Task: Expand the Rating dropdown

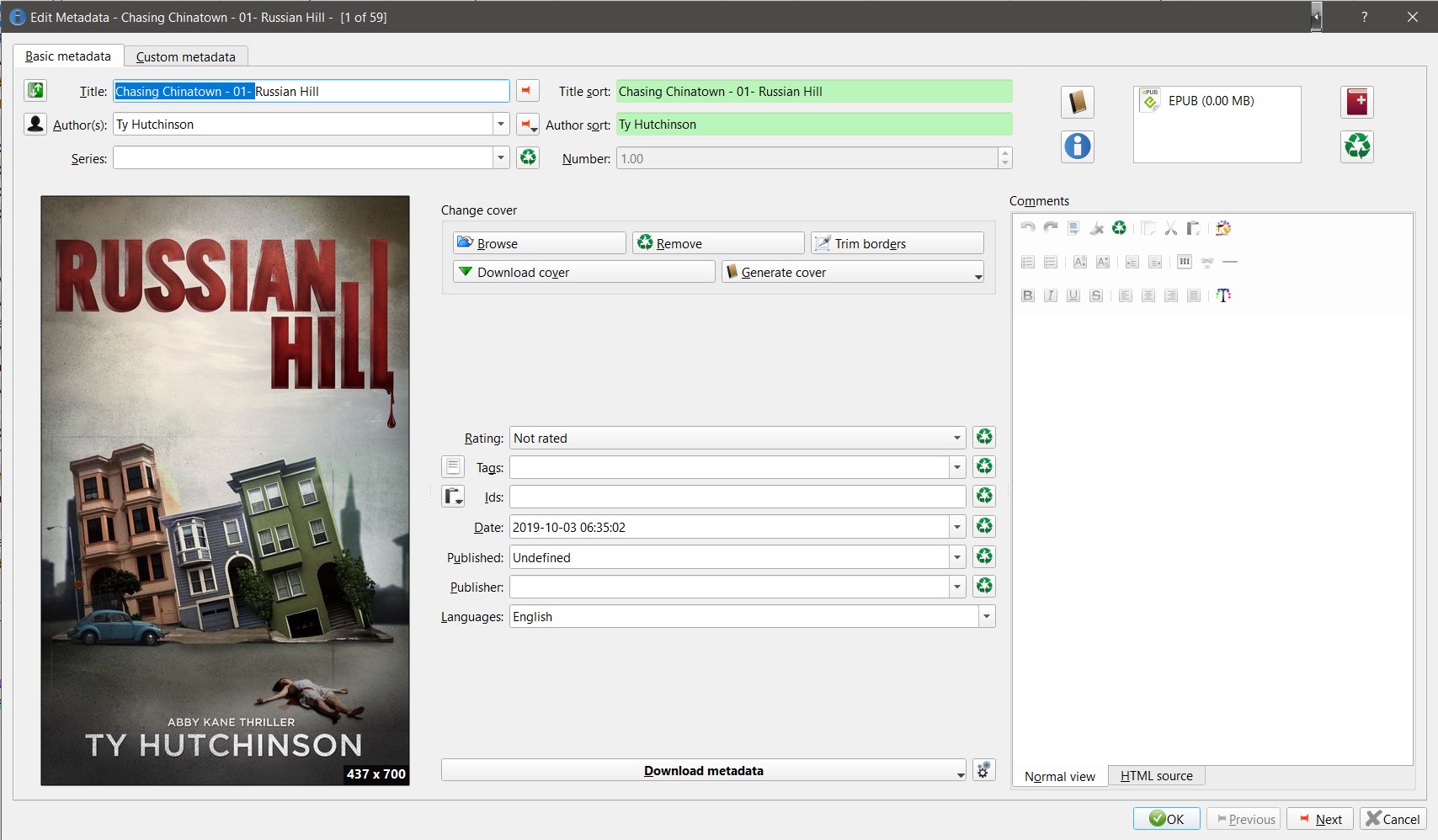Action: (x=957, y=438)
